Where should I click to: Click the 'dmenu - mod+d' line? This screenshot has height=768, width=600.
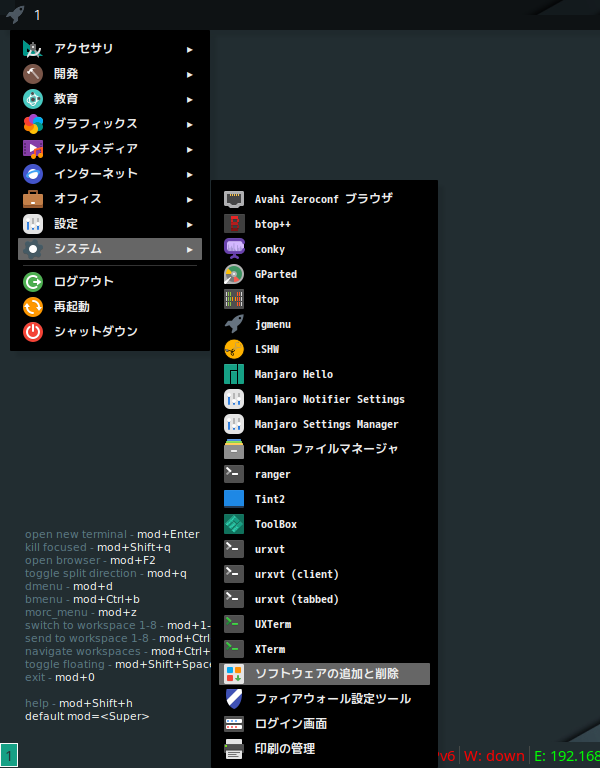pos(69,586)
